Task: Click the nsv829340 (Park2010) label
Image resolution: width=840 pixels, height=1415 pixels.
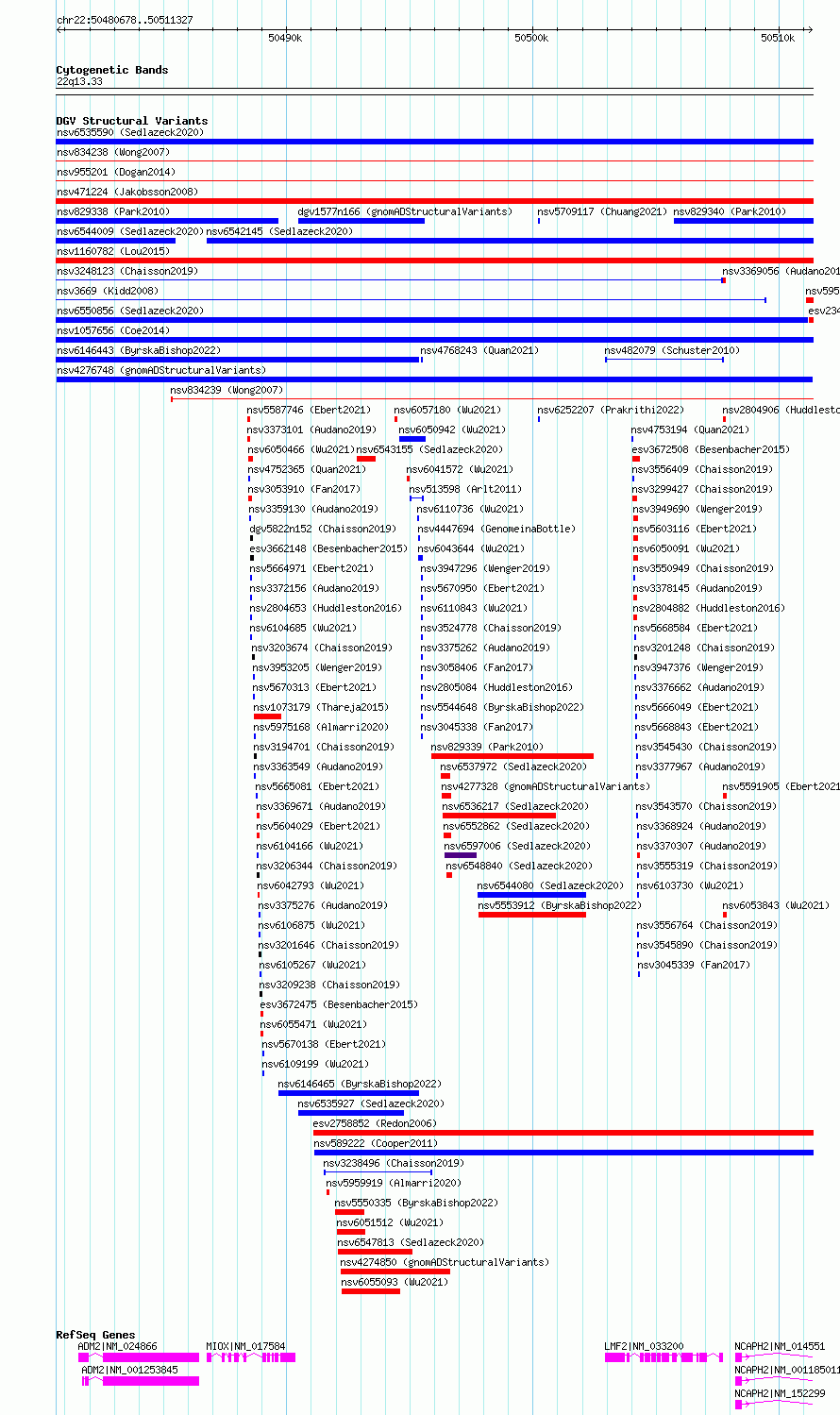Action: click(x=730, y=211)
